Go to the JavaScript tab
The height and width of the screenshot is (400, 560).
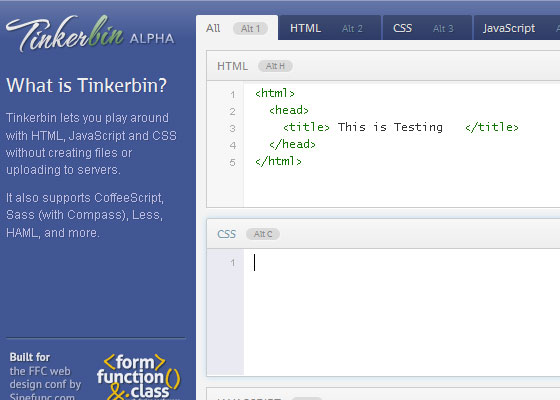(517, 28)
